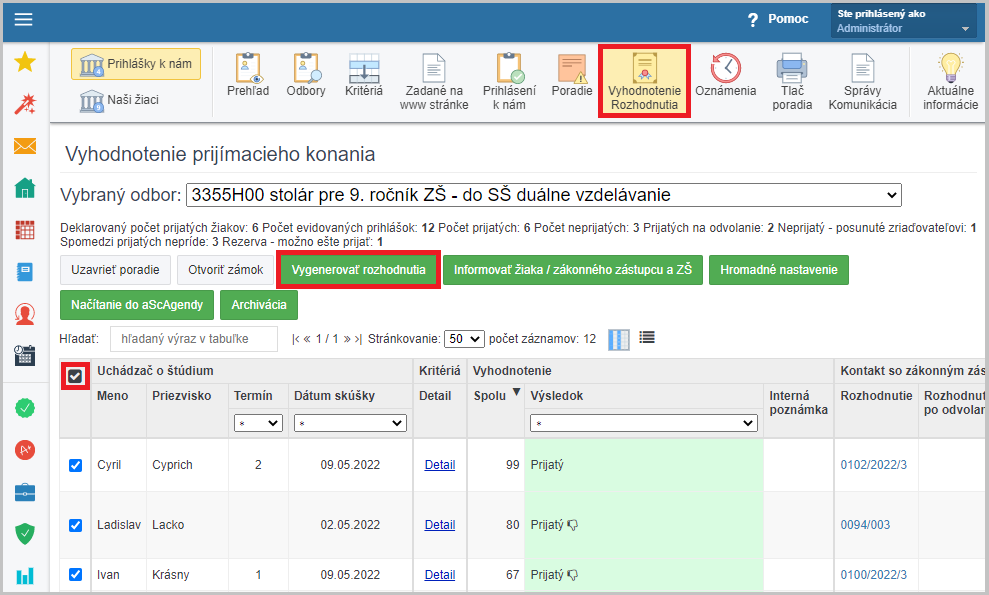Click the green house sidebar icon
The height and width of the screenshot is (595, 989).
[x=25, y=188]
